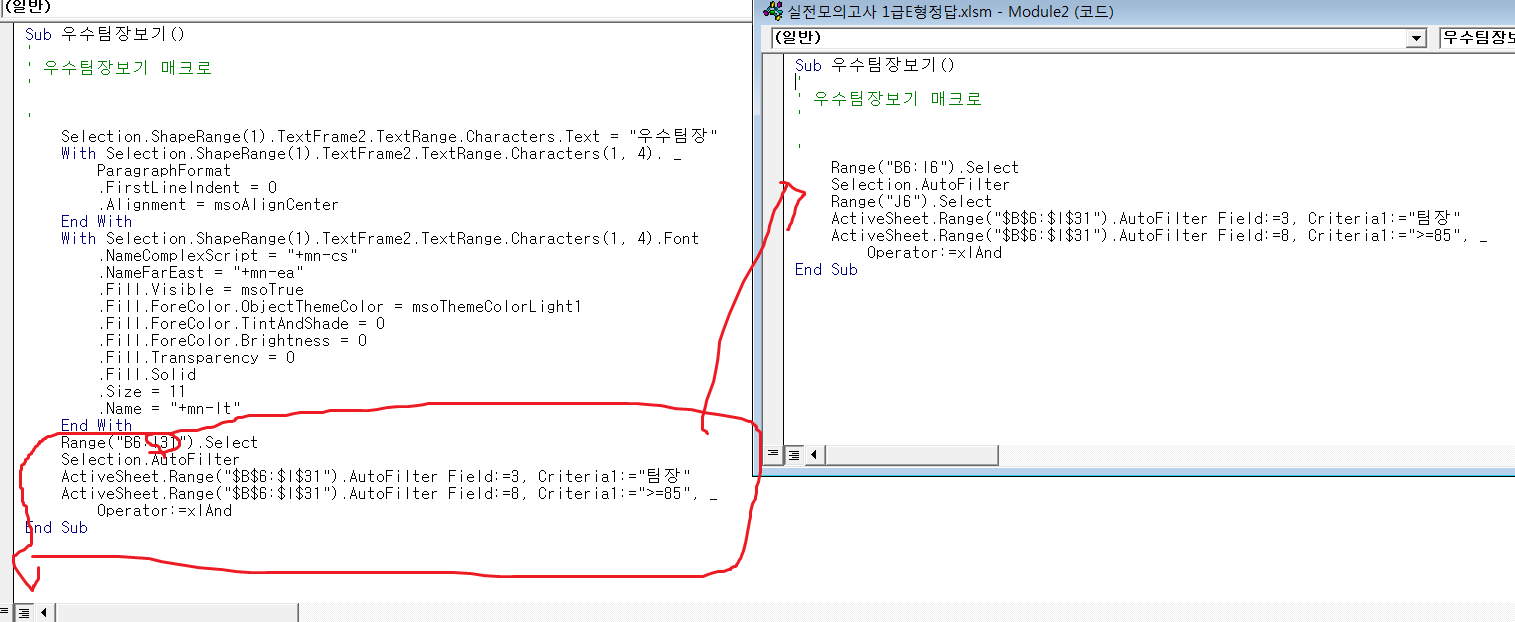Click the horizontal scrollbar thumb in Module2 window
Viewport: 1515px width, 622px height.
[x=910, y=455]
